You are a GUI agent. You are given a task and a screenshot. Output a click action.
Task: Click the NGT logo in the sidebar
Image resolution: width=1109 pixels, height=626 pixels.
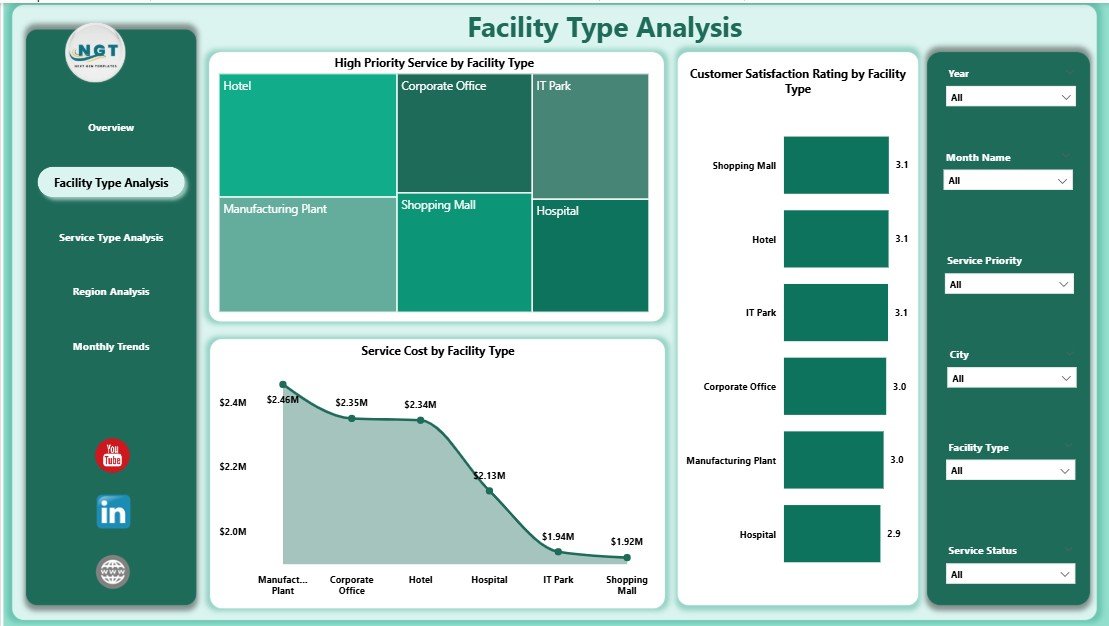[95, 55]
